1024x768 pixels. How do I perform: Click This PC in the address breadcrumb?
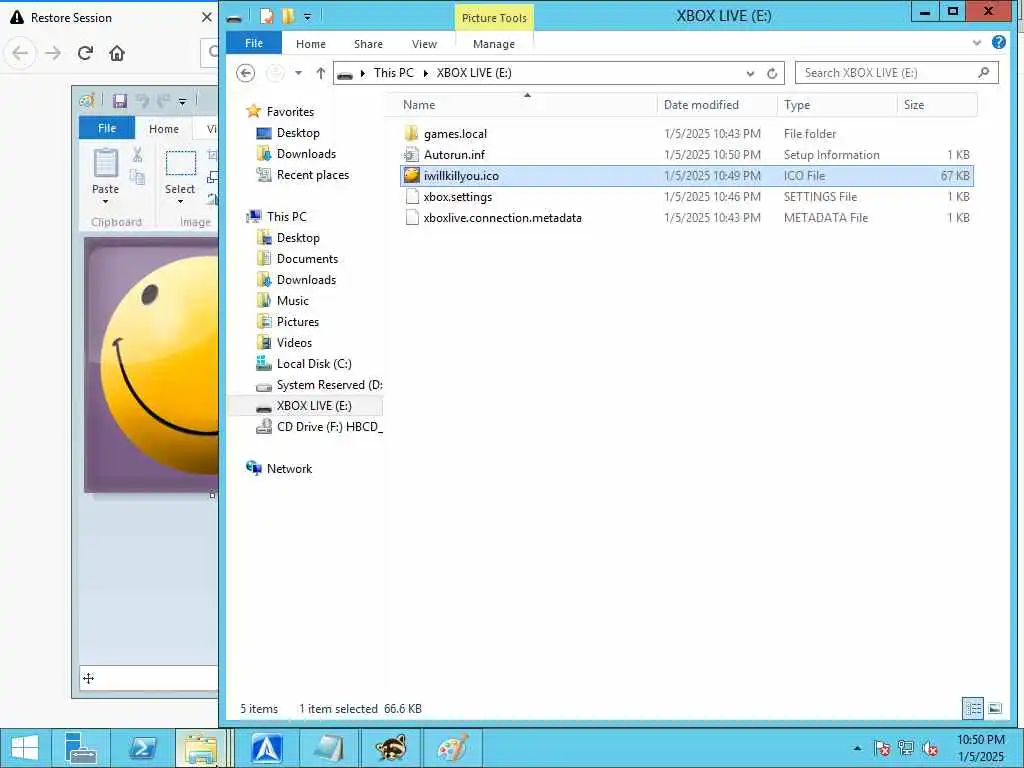[x=393, y=72]
